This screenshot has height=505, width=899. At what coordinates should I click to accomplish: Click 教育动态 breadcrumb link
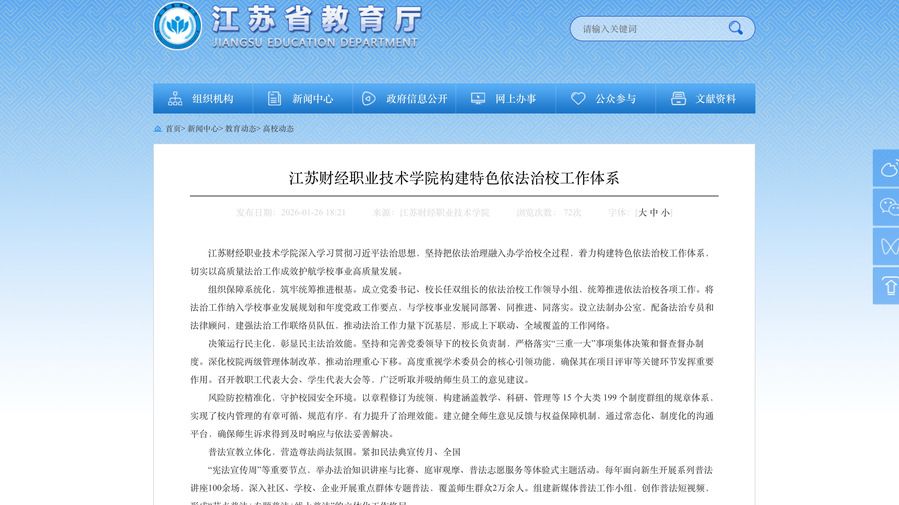(240, 129)
